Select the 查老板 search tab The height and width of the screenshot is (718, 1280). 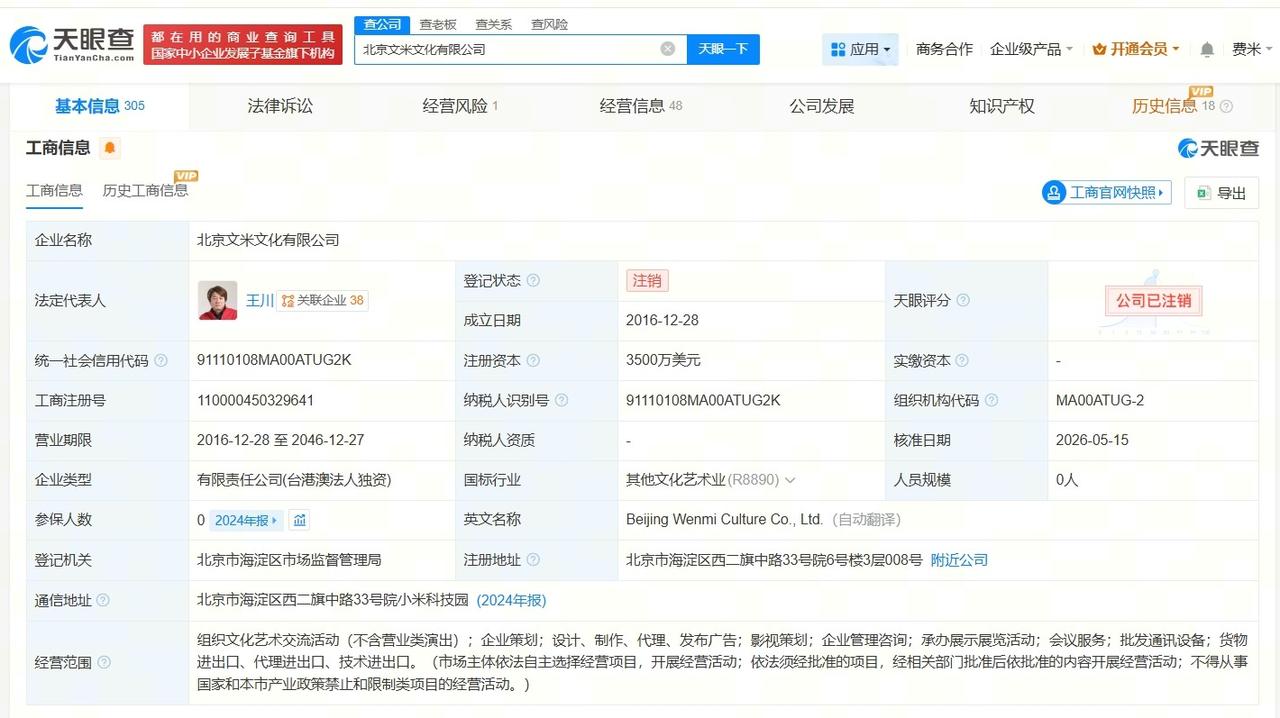click(x=438, y=24)
